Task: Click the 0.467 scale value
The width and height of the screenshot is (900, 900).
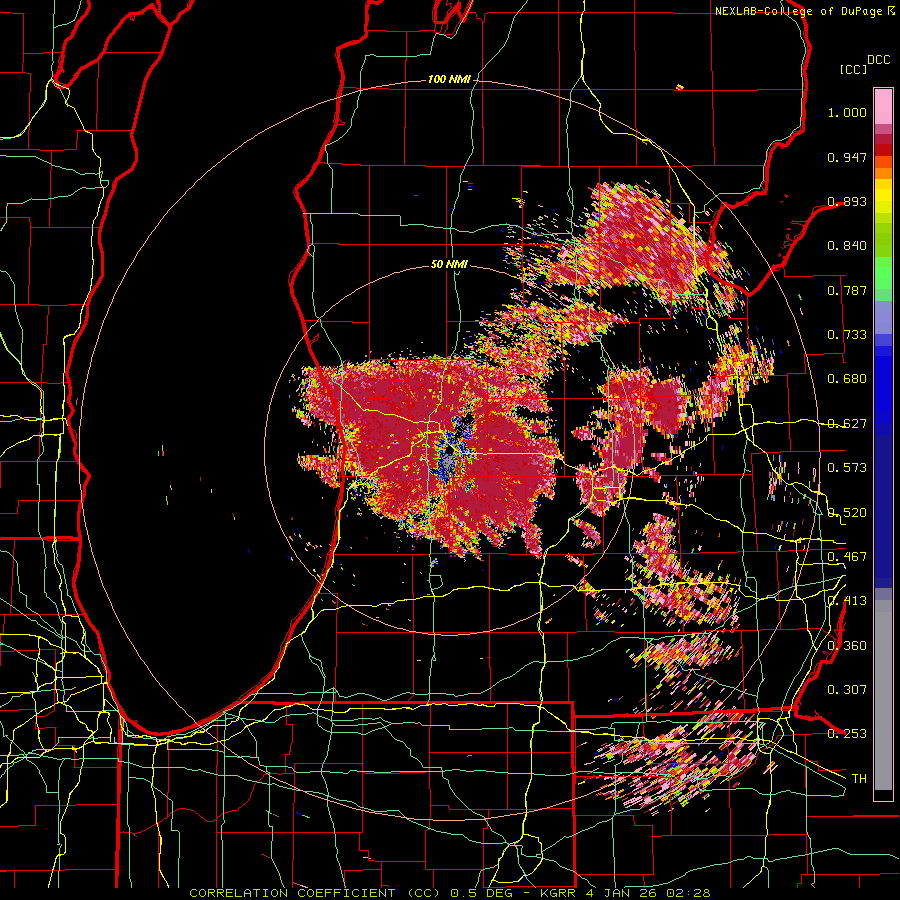Action: (847, 556)
